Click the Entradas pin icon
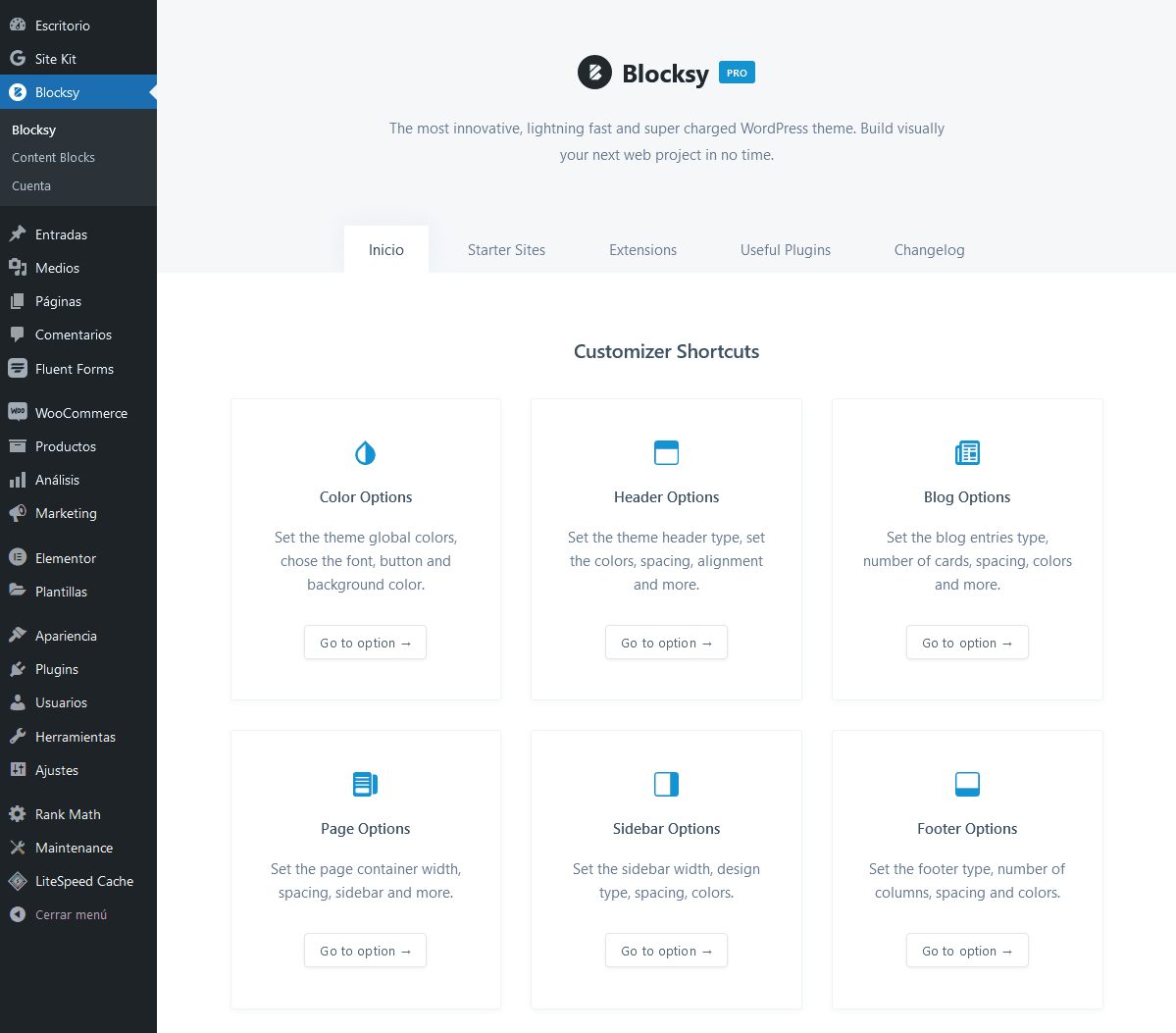 [x=18, y=234]
